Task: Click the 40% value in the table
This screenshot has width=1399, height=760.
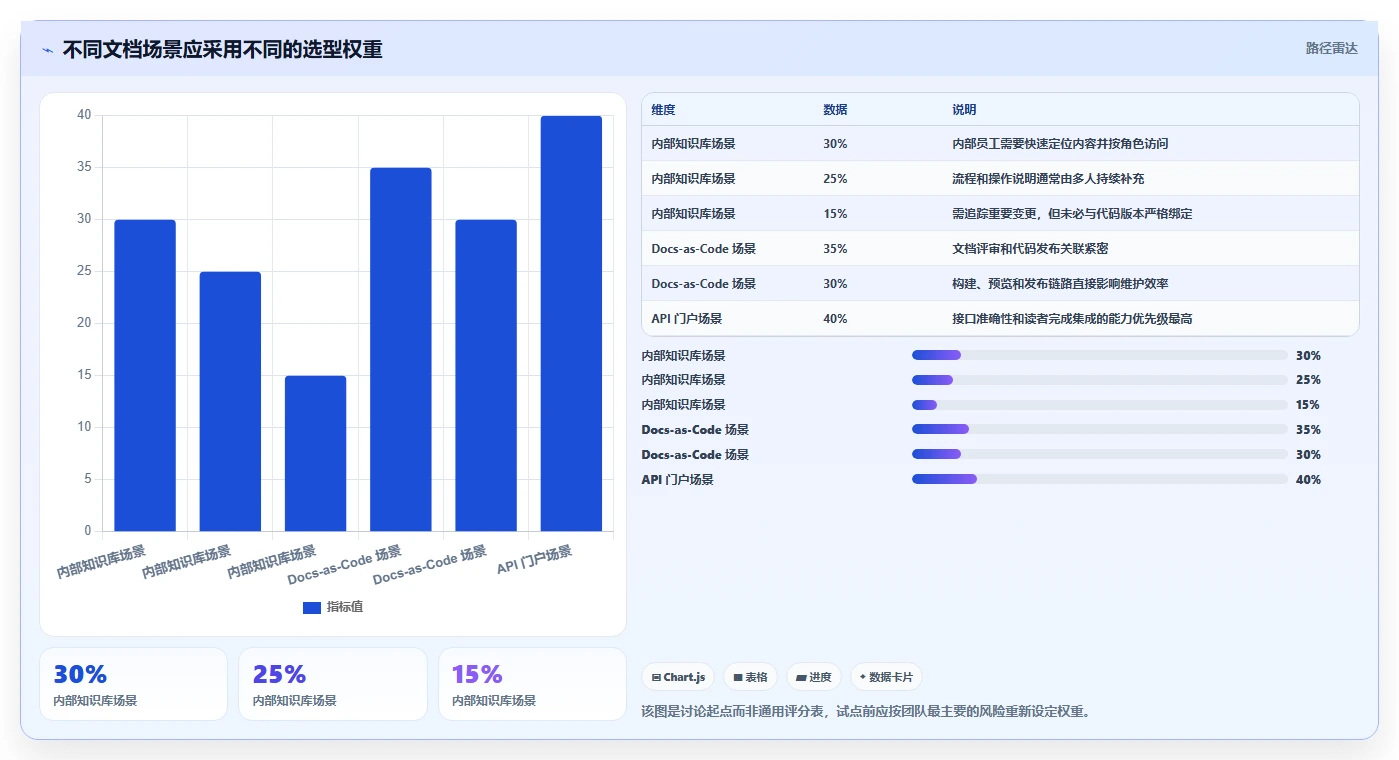Action: pos(835,319)
